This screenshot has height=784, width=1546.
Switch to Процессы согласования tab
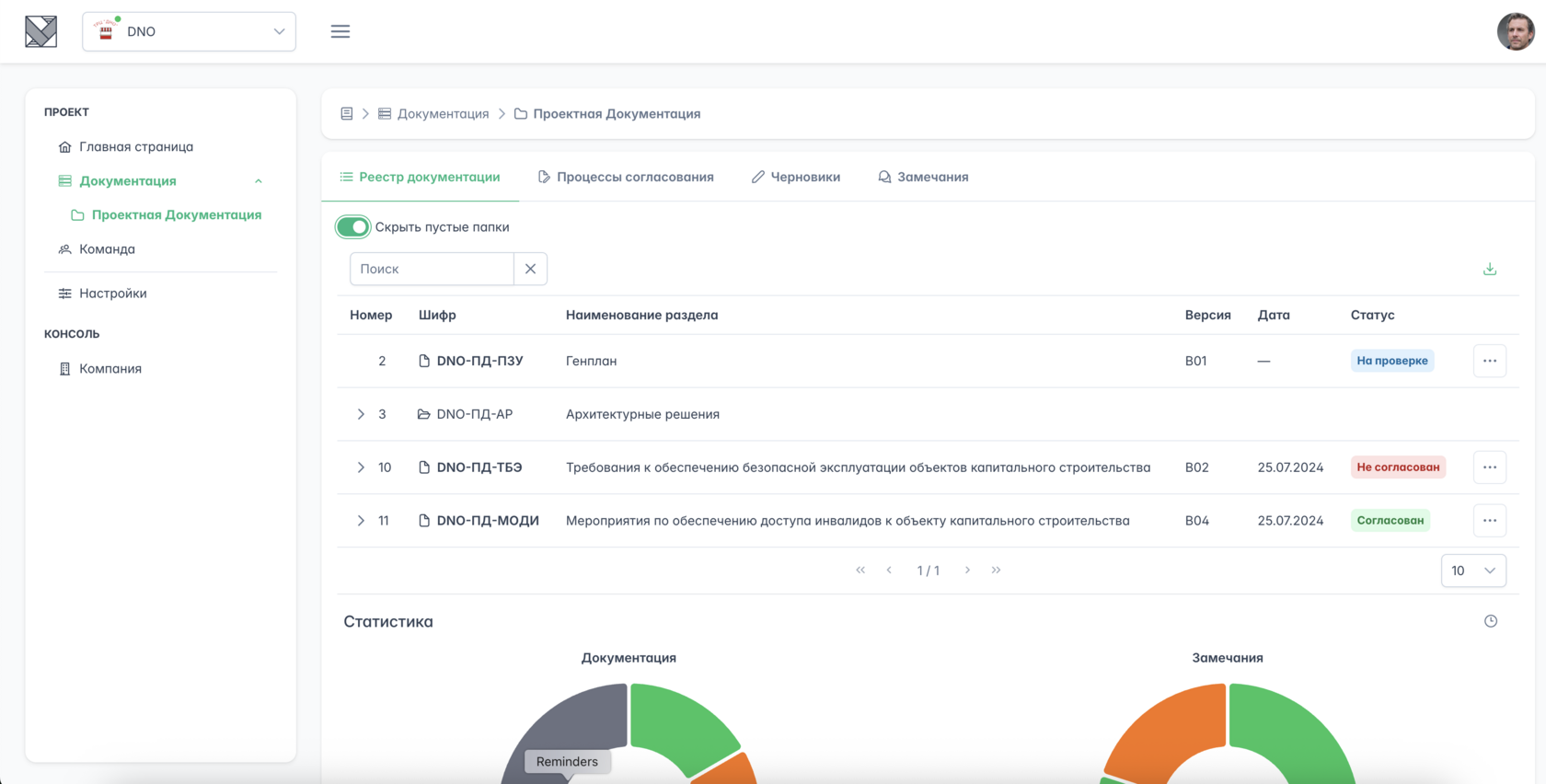626,177
